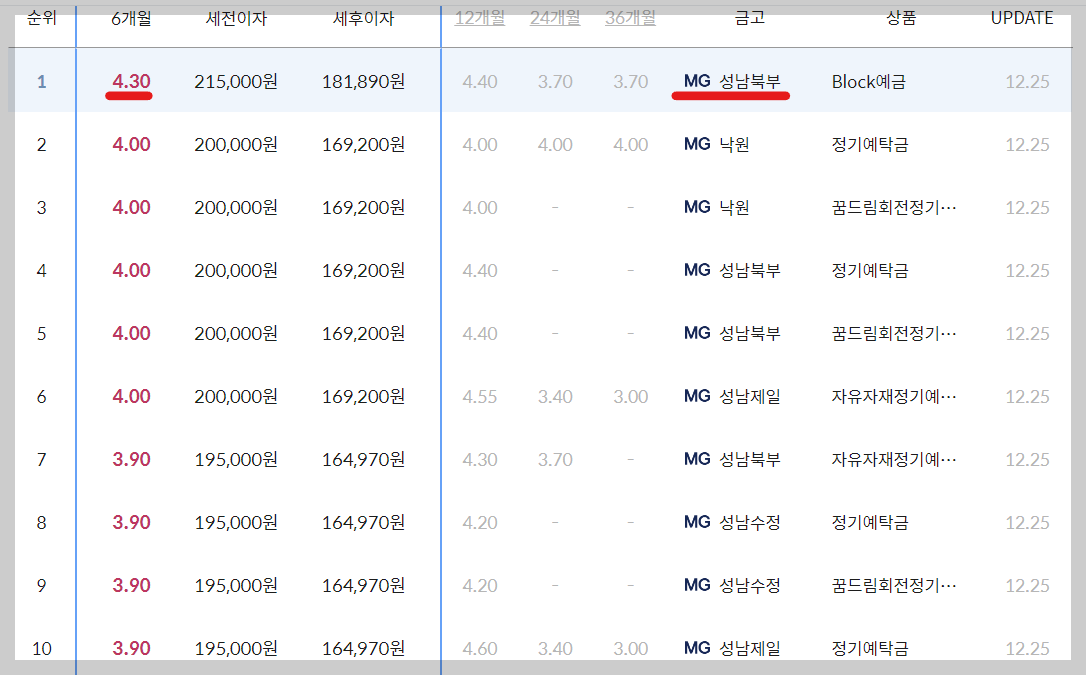The width and height of the screenshot is (1086, 675).
Task: Click the MG icon for 성남수정 in rank 8
Action: tap(696, 522)
